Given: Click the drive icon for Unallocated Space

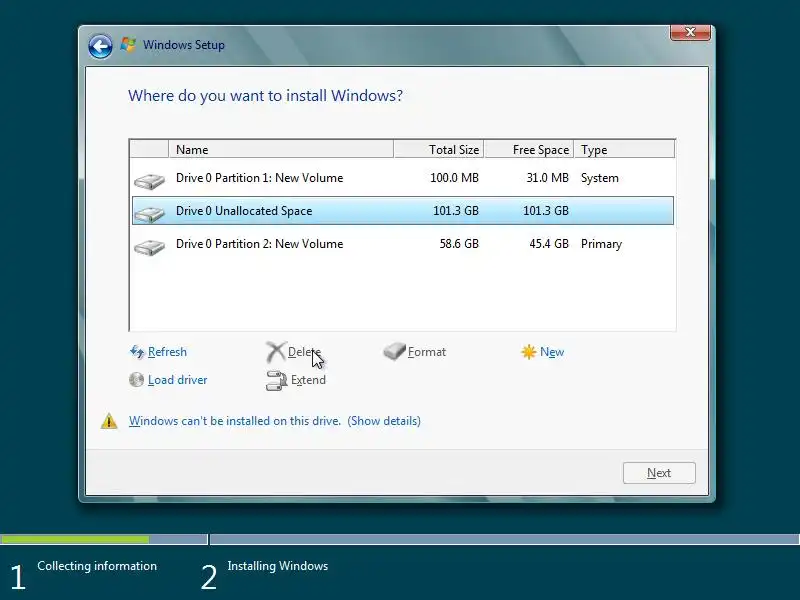Looking at the screenshot, I should (x=149, y=214).
